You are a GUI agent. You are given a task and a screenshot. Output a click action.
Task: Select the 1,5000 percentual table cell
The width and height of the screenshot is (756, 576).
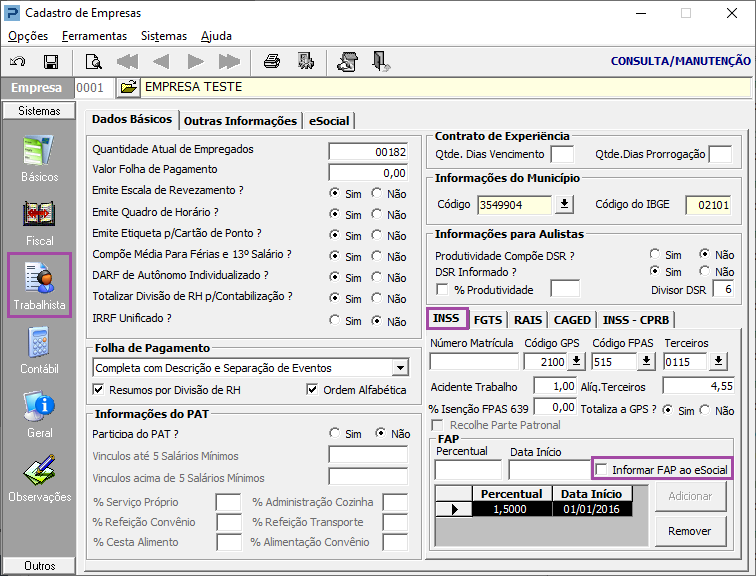click(x=512, y=509)
